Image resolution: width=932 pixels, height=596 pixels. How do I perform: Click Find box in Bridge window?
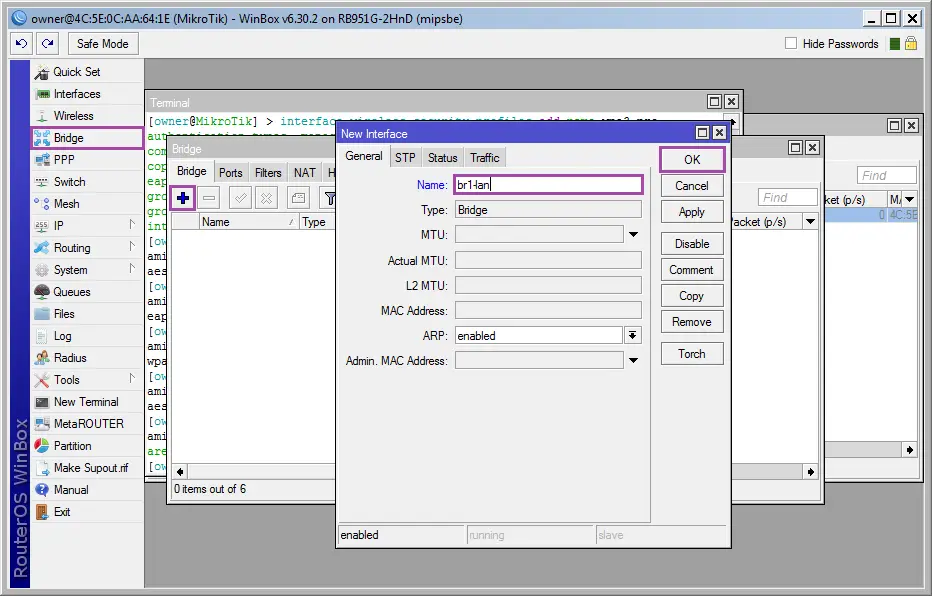pos(788,197)
